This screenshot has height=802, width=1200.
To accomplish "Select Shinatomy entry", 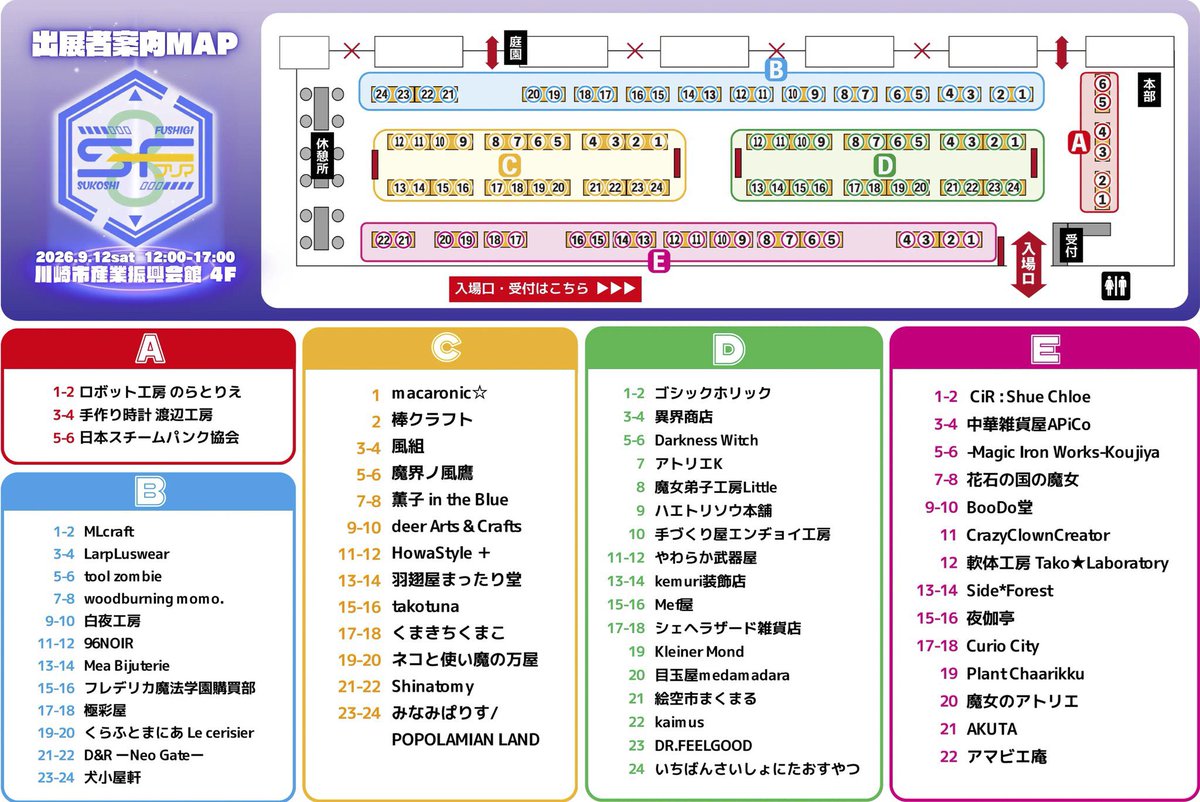I will [x=432, y=687].
